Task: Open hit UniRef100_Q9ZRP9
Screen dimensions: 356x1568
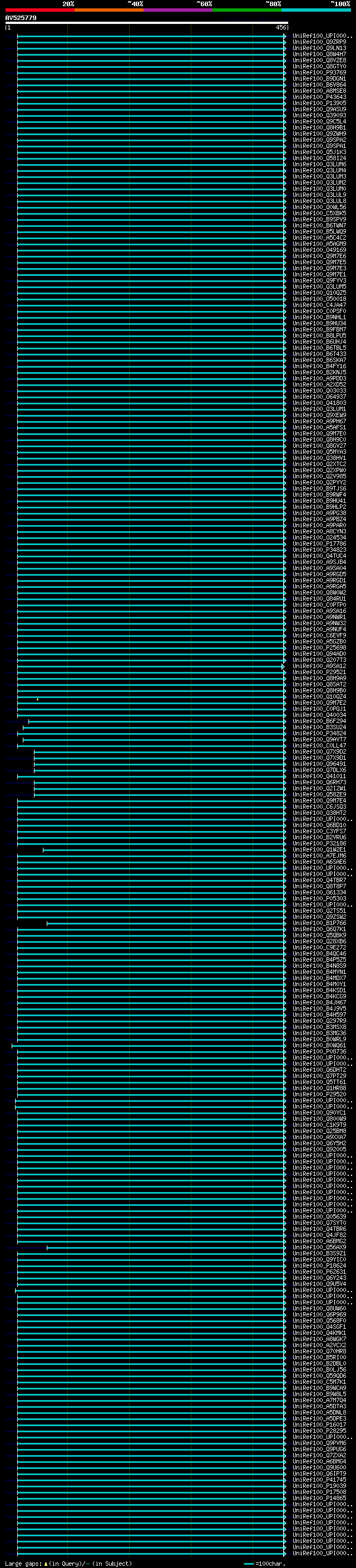Action: (319, 42)
